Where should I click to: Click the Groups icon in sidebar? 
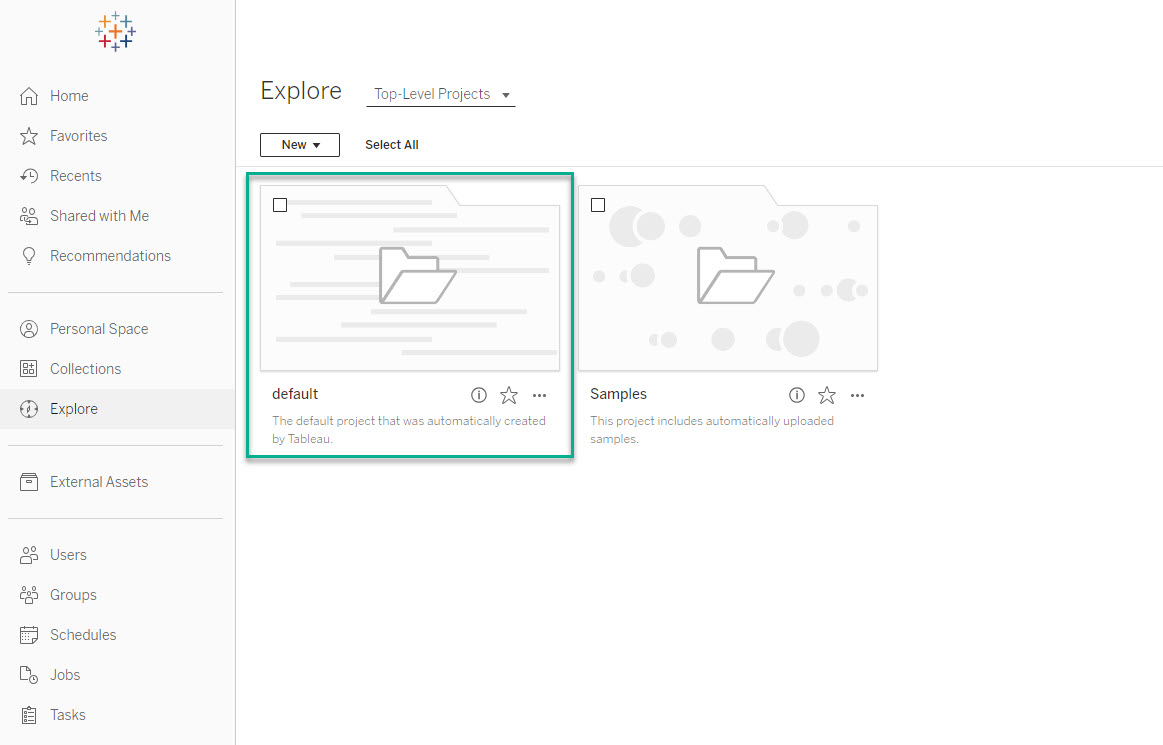pyautogui.click(x=29, y=594)
